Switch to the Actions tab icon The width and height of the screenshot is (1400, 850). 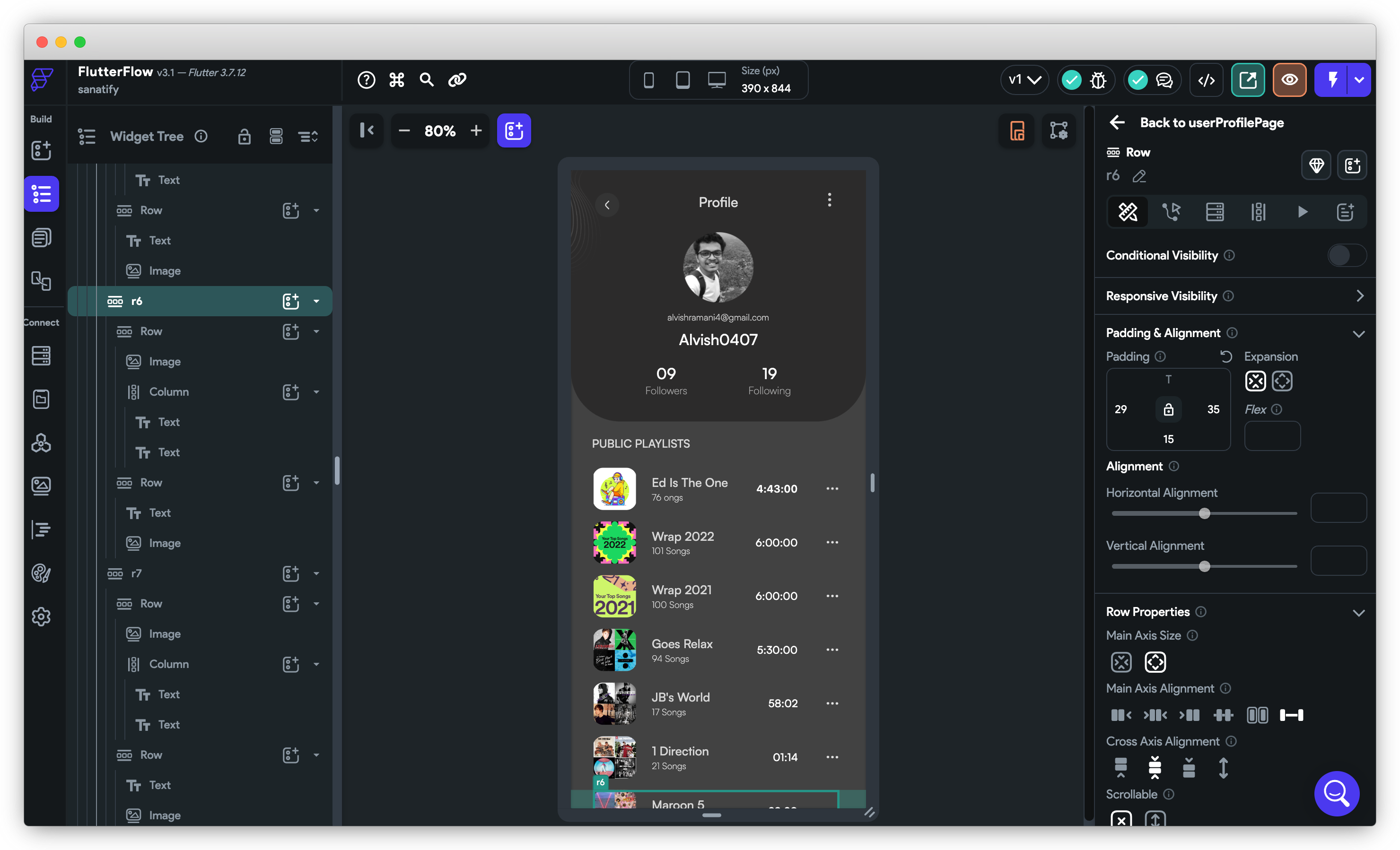click(x=1171, y=212)
